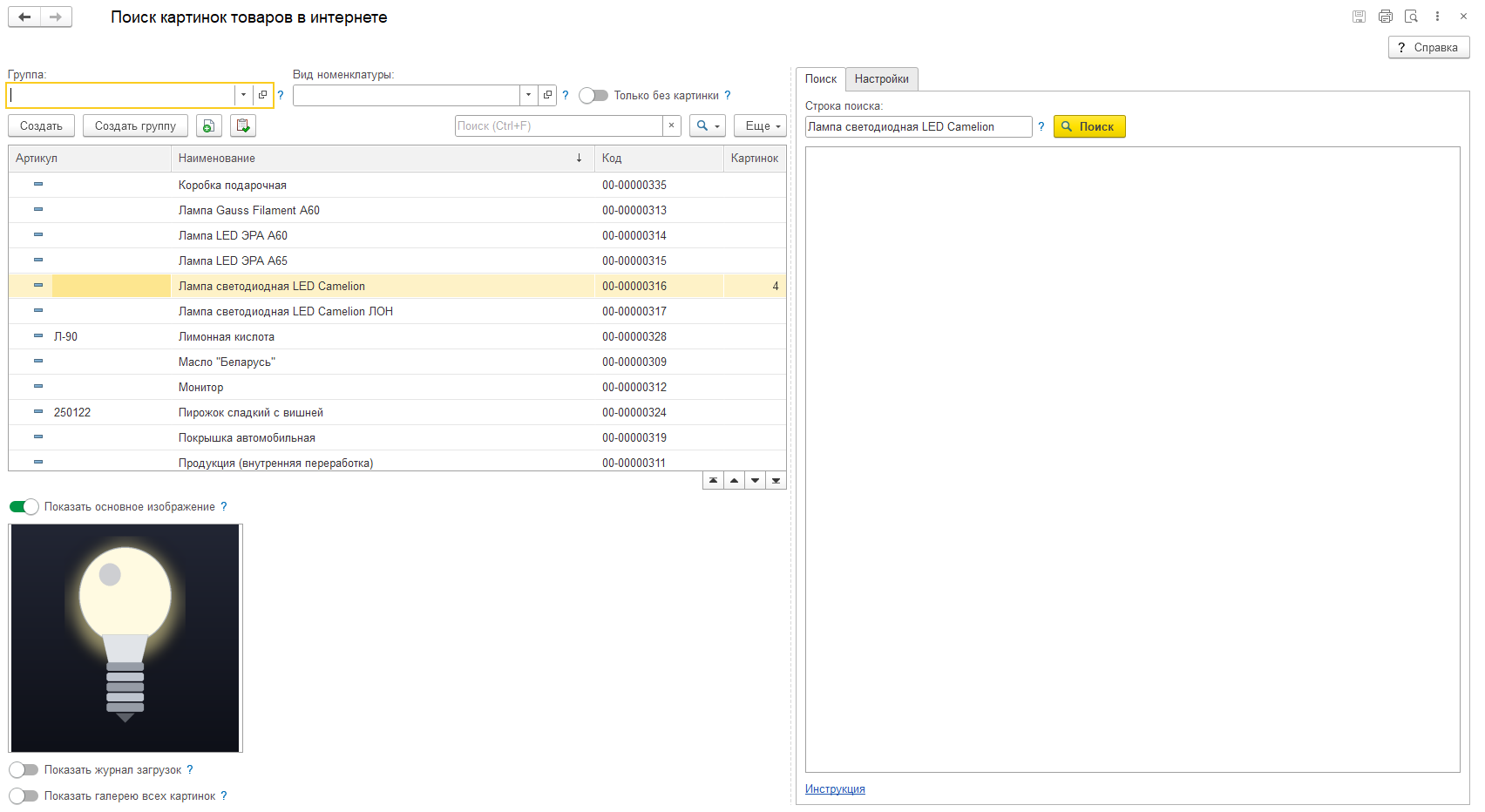Open the three-dot options menu

(x=1438, y=17)
